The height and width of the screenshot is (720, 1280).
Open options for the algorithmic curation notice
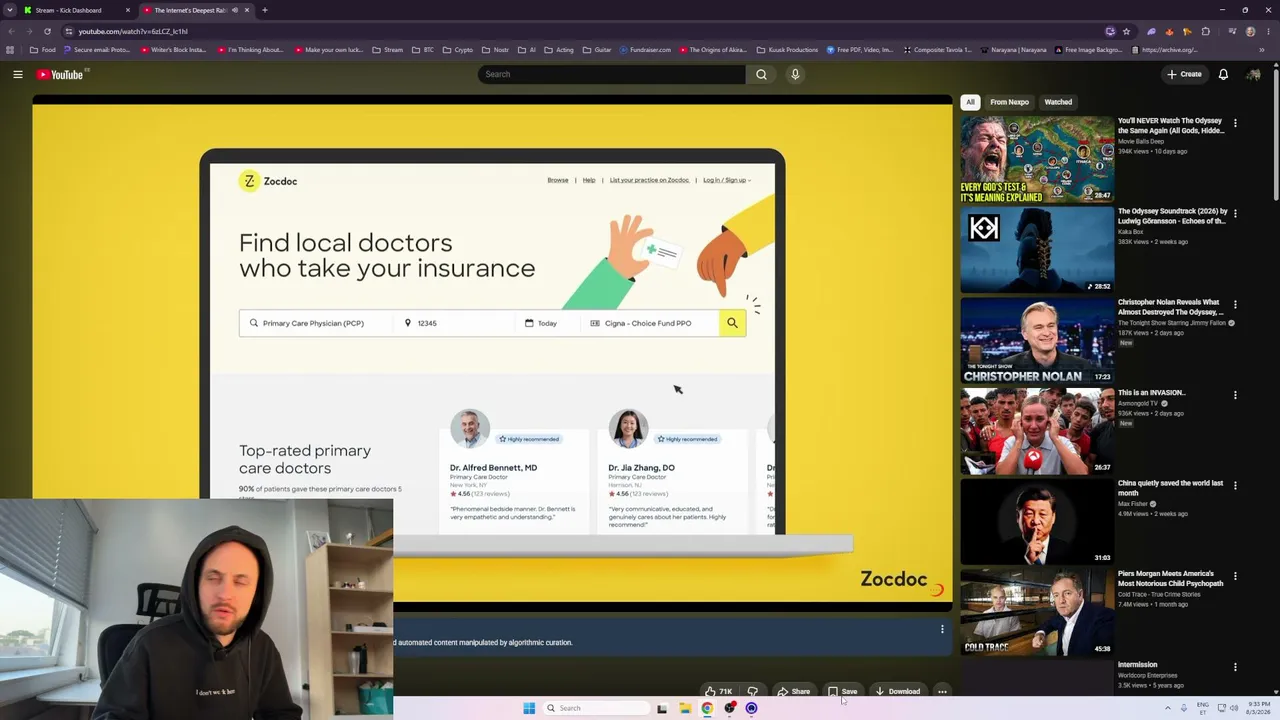point(942,629)
